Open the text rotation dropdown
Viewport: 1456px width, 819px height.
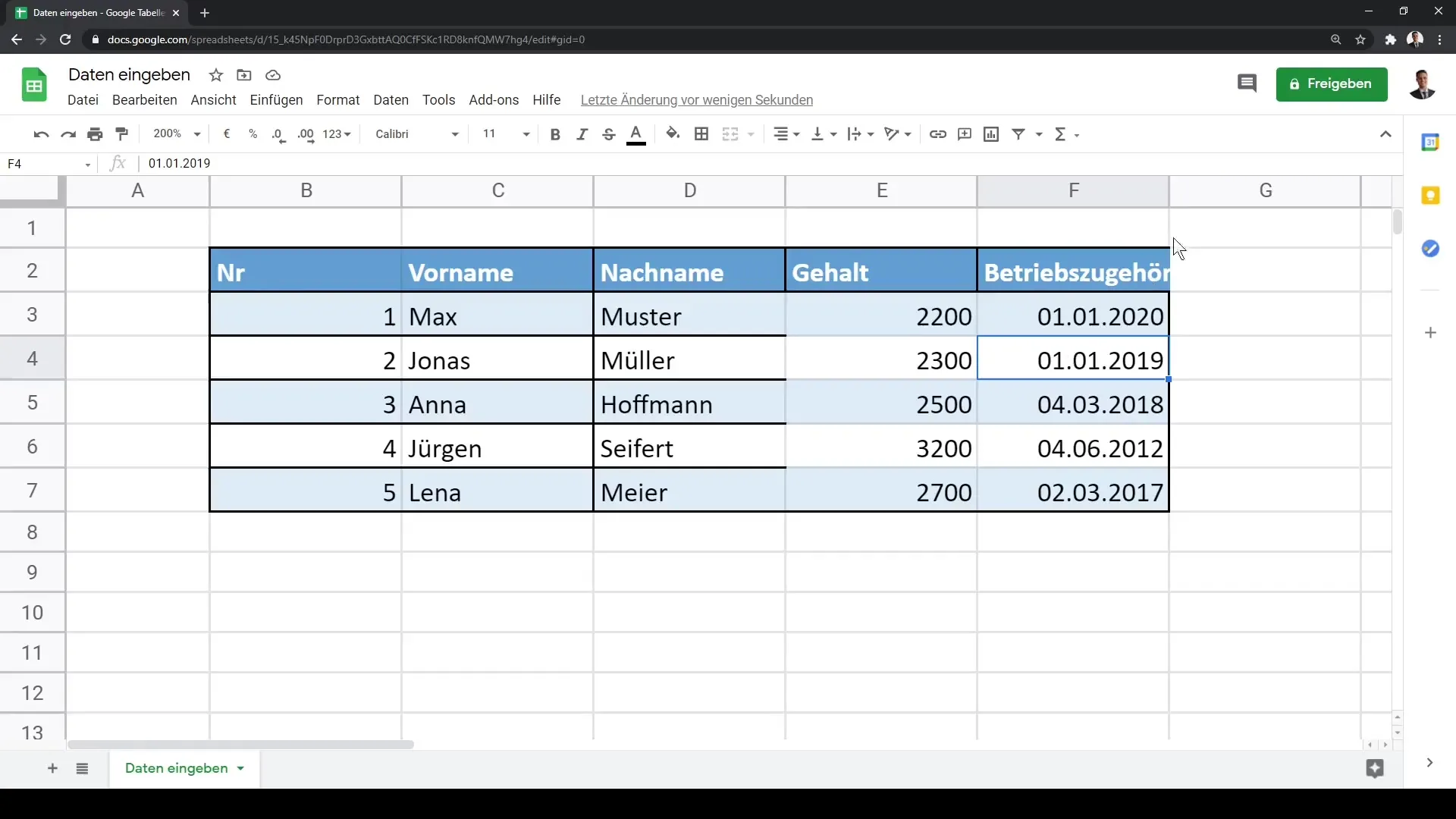[898, 134]
